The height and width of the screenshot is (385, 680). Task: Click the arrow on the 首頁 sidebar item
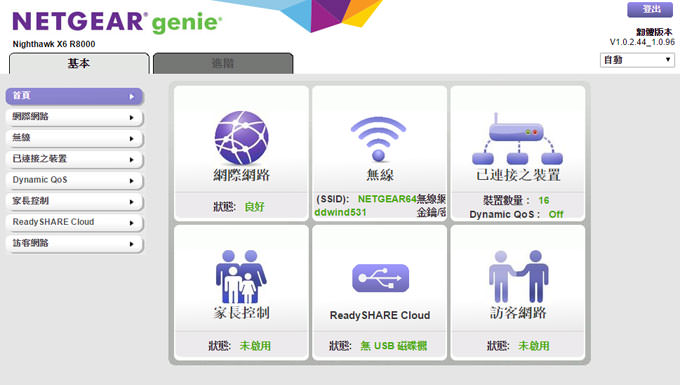click(132, 97)
